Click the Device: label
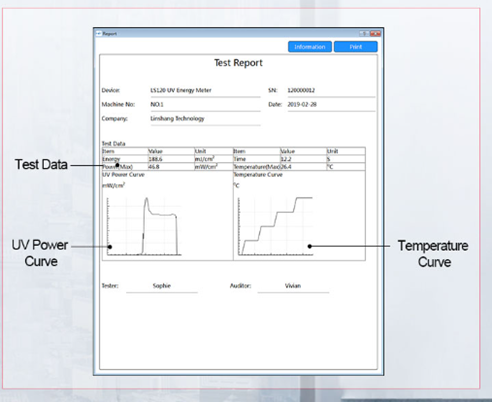 (111, 90)
